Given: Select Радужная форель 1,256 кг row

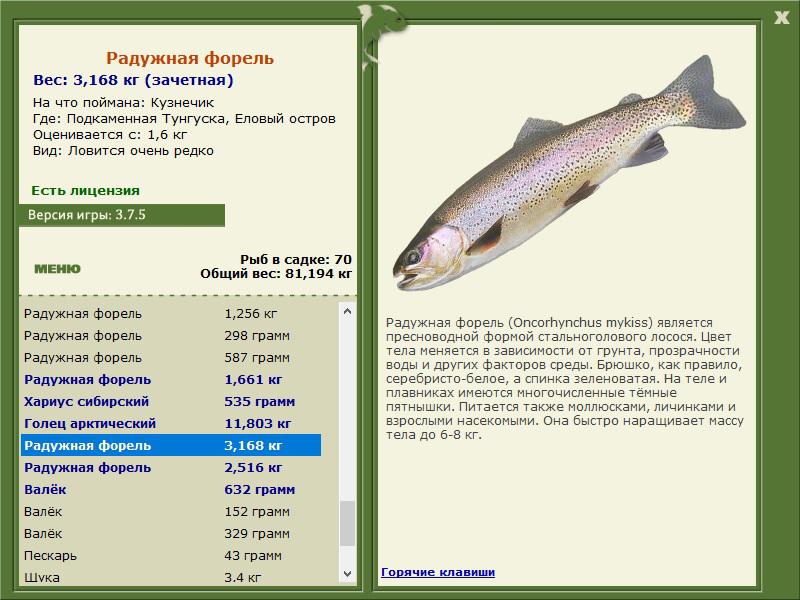Looking at the screenshot, I should point(171,313).
